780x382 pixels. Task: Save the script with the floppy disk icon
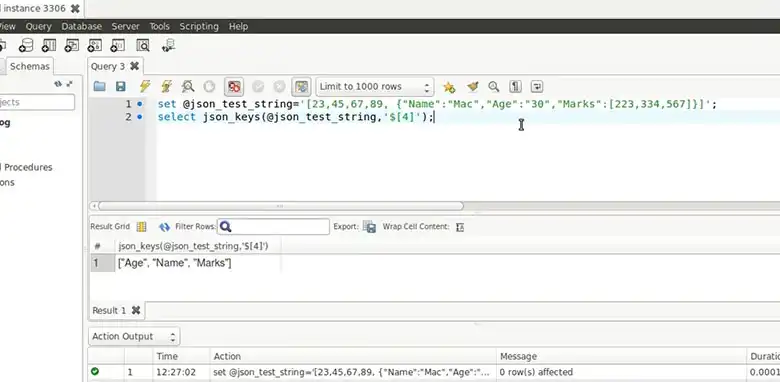coord(120,87)
